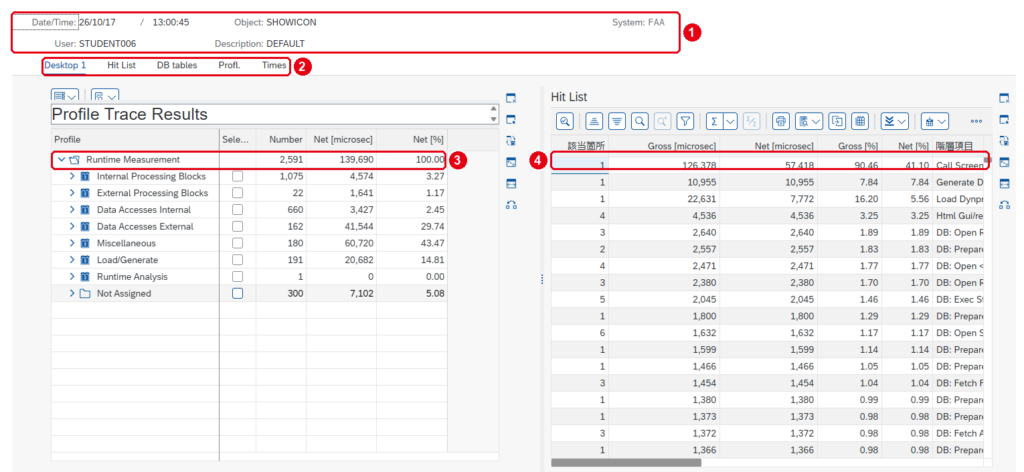New tool icon beside Profile Trace Results panel
1024x472 pixels.
pos(511,119)
